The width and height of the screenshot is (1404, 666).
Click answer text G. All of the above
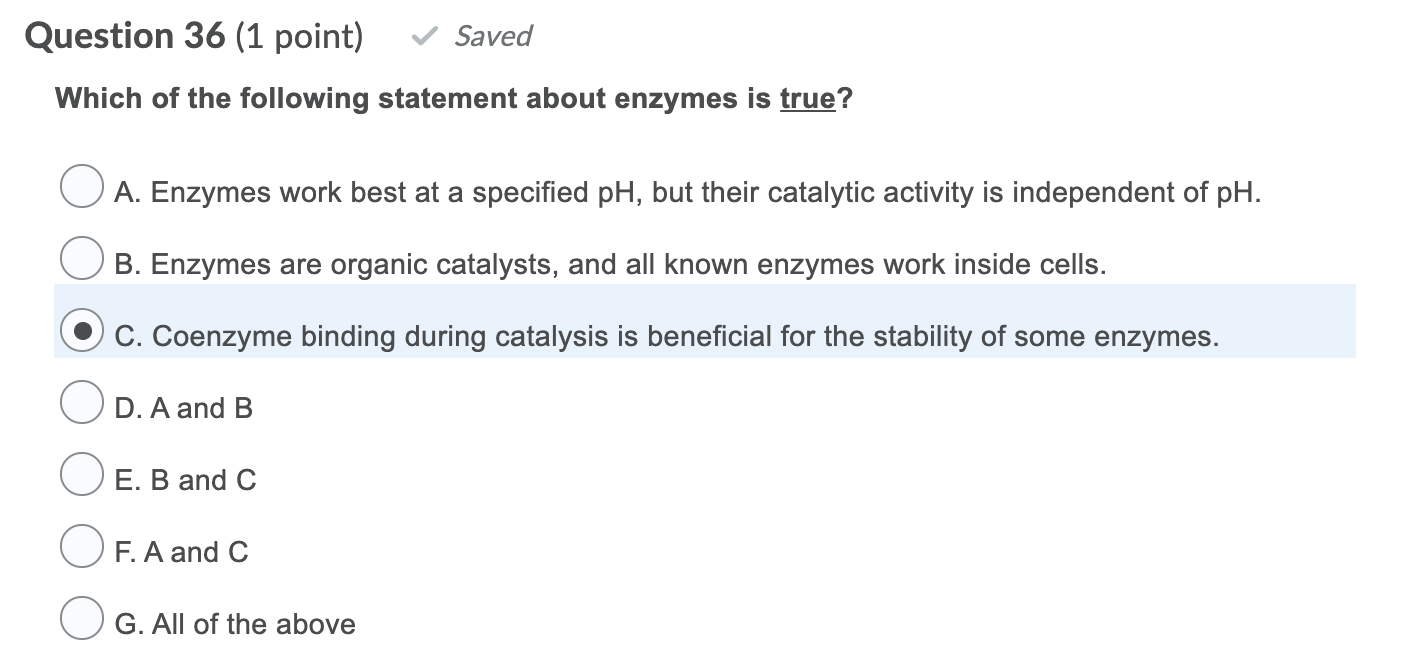(x=235, y=624)
